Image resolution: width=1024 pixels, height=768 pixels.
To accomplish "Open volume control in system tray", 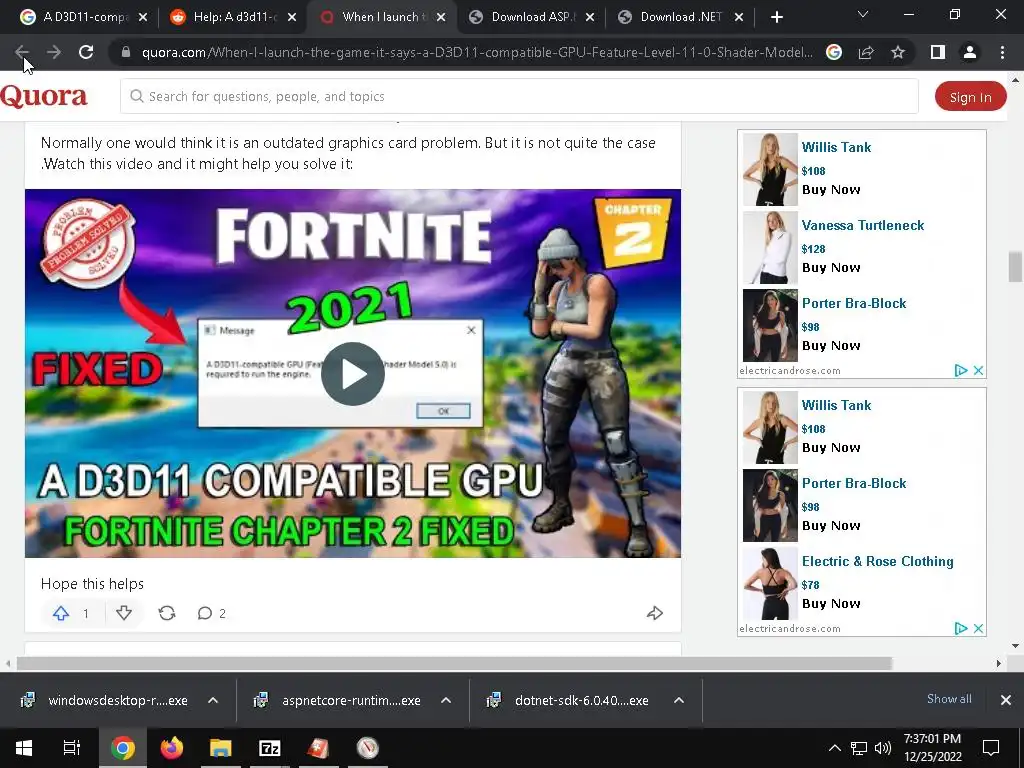I will (x=883, y=748).
